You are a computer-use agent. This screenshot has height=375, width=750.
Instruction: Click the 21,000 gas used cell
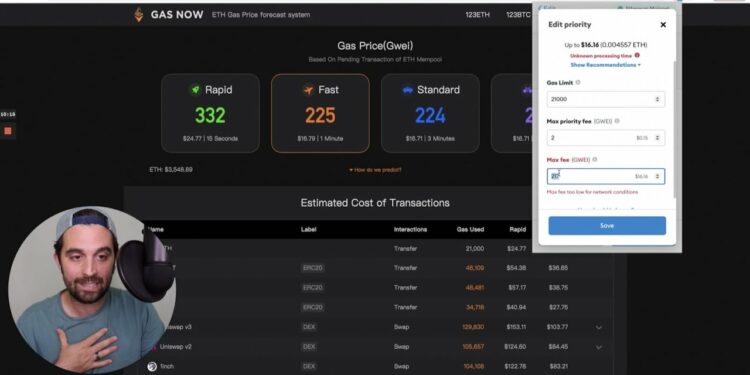click(x=475, y=249)
